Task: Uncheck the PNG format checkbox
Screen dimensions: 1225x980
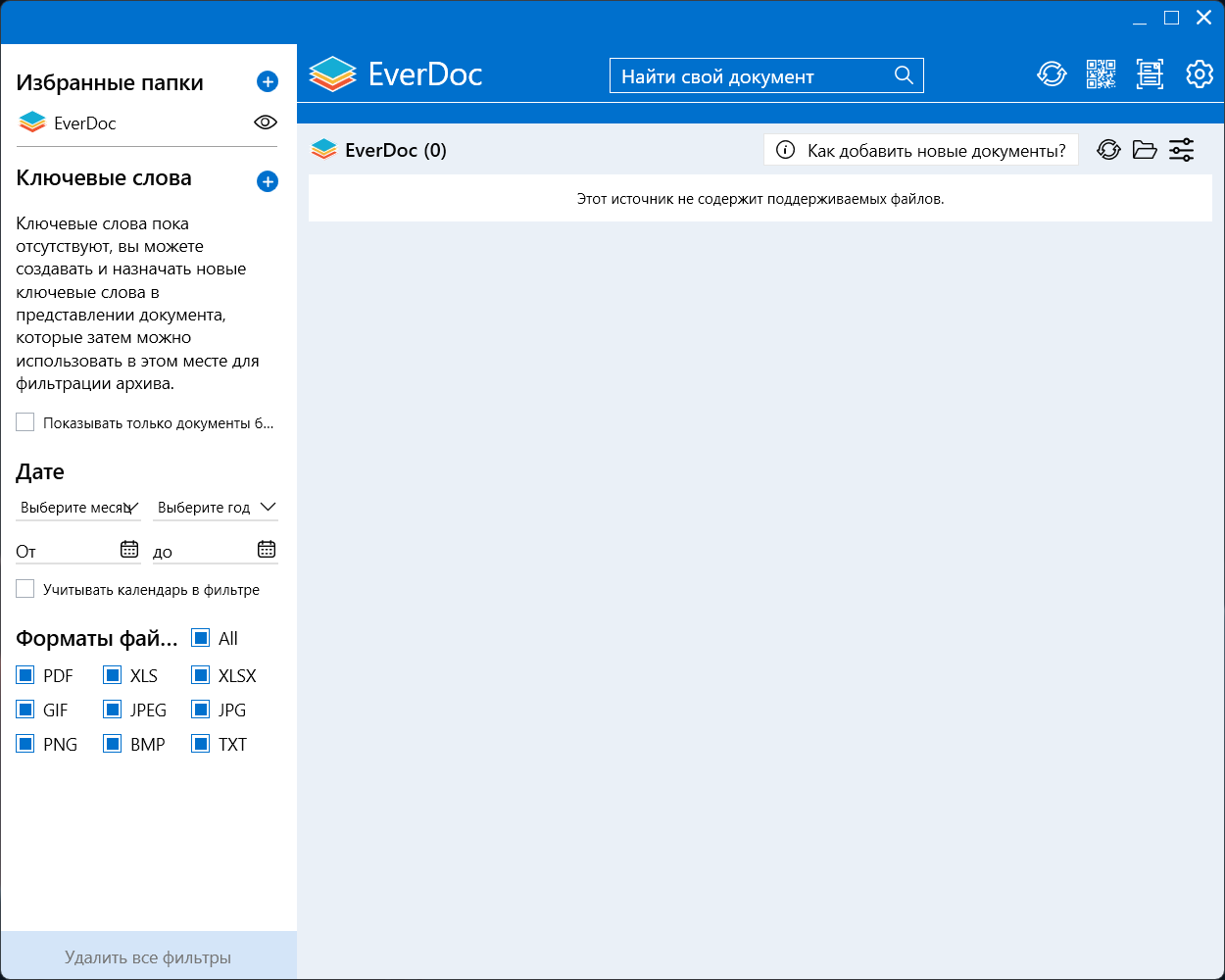Action: click(25, 744)
